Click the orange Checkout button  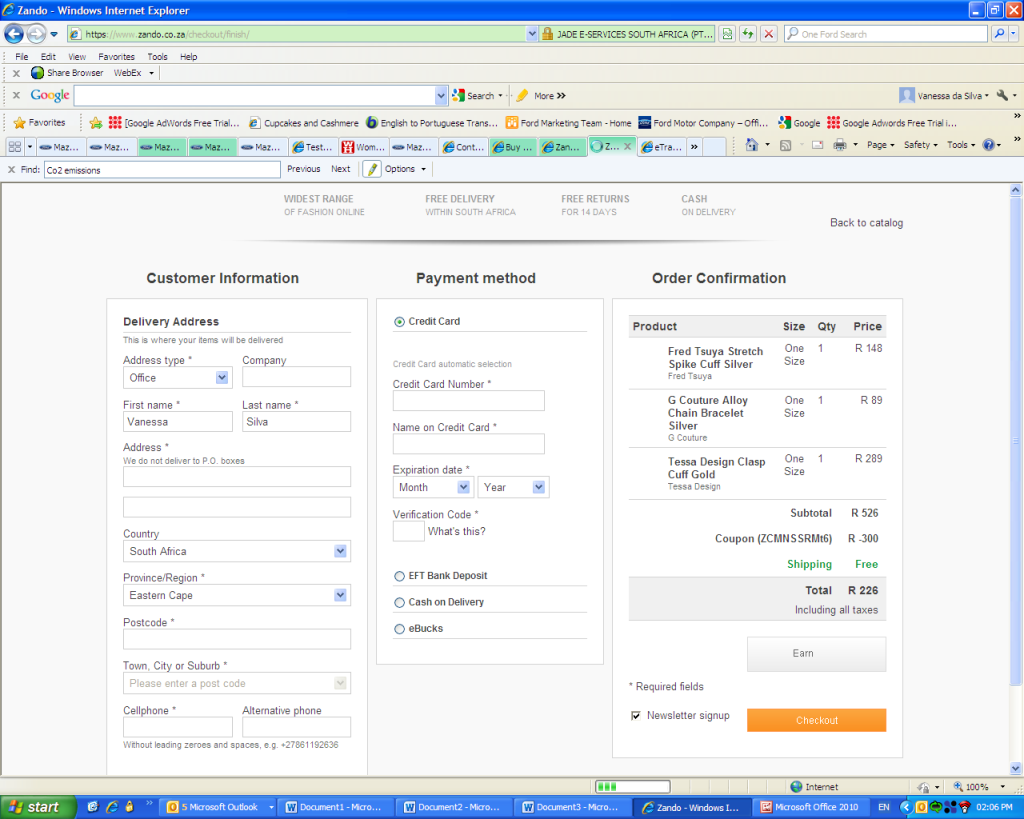coord(816,720)
